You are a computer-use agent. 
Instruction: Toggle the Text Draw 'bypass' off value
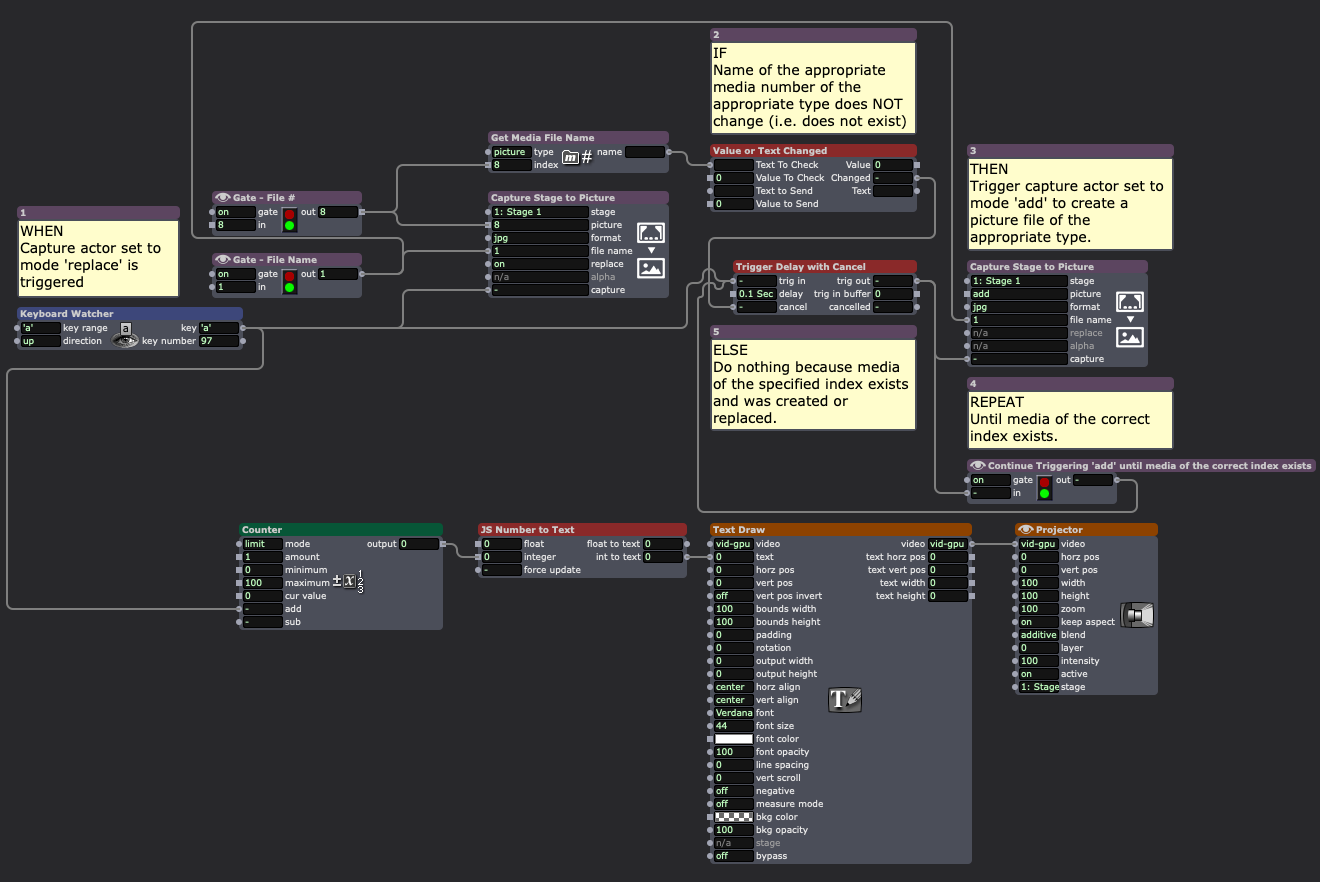(x=733, y=856)
